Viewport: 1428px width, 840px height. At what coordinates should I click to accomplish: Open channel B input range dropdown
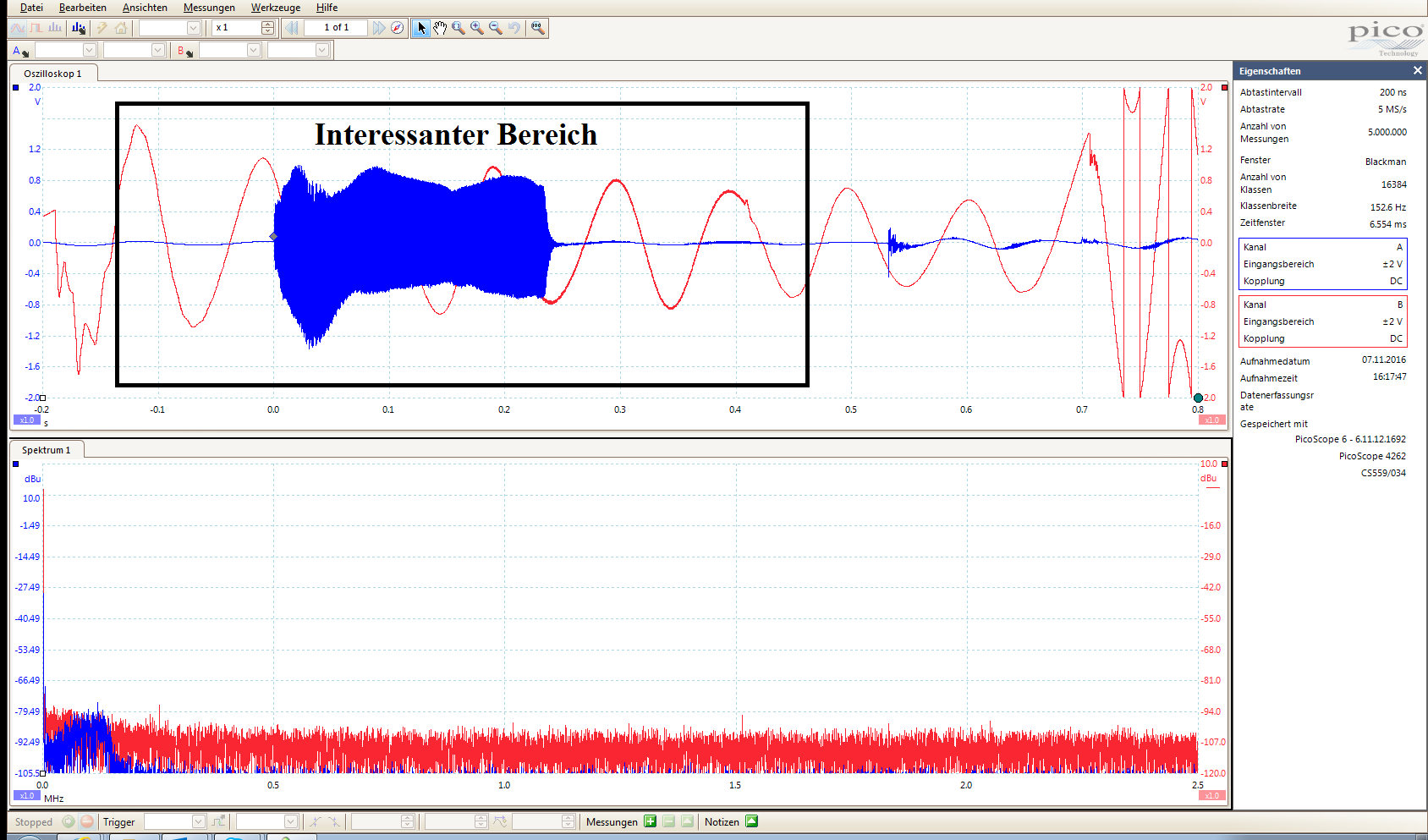[x=253, y=51]
